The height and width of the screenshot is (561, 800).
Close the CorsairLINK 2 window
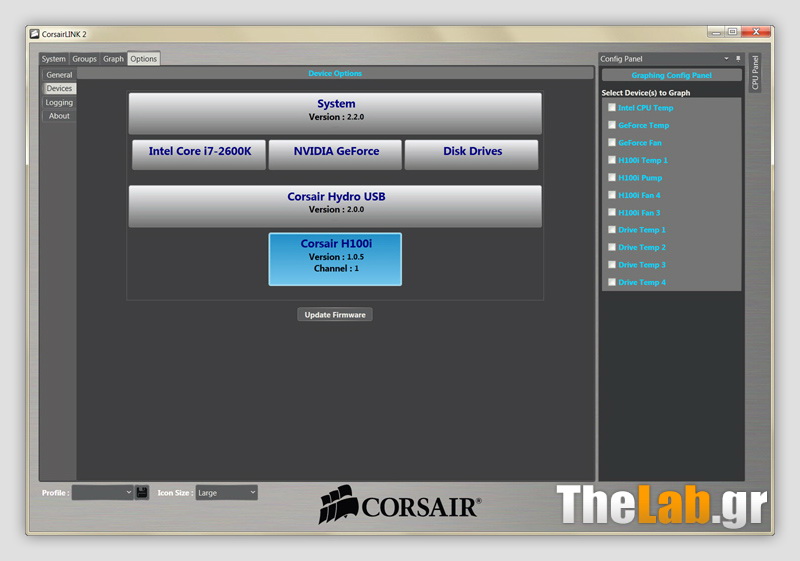(756, 32)
